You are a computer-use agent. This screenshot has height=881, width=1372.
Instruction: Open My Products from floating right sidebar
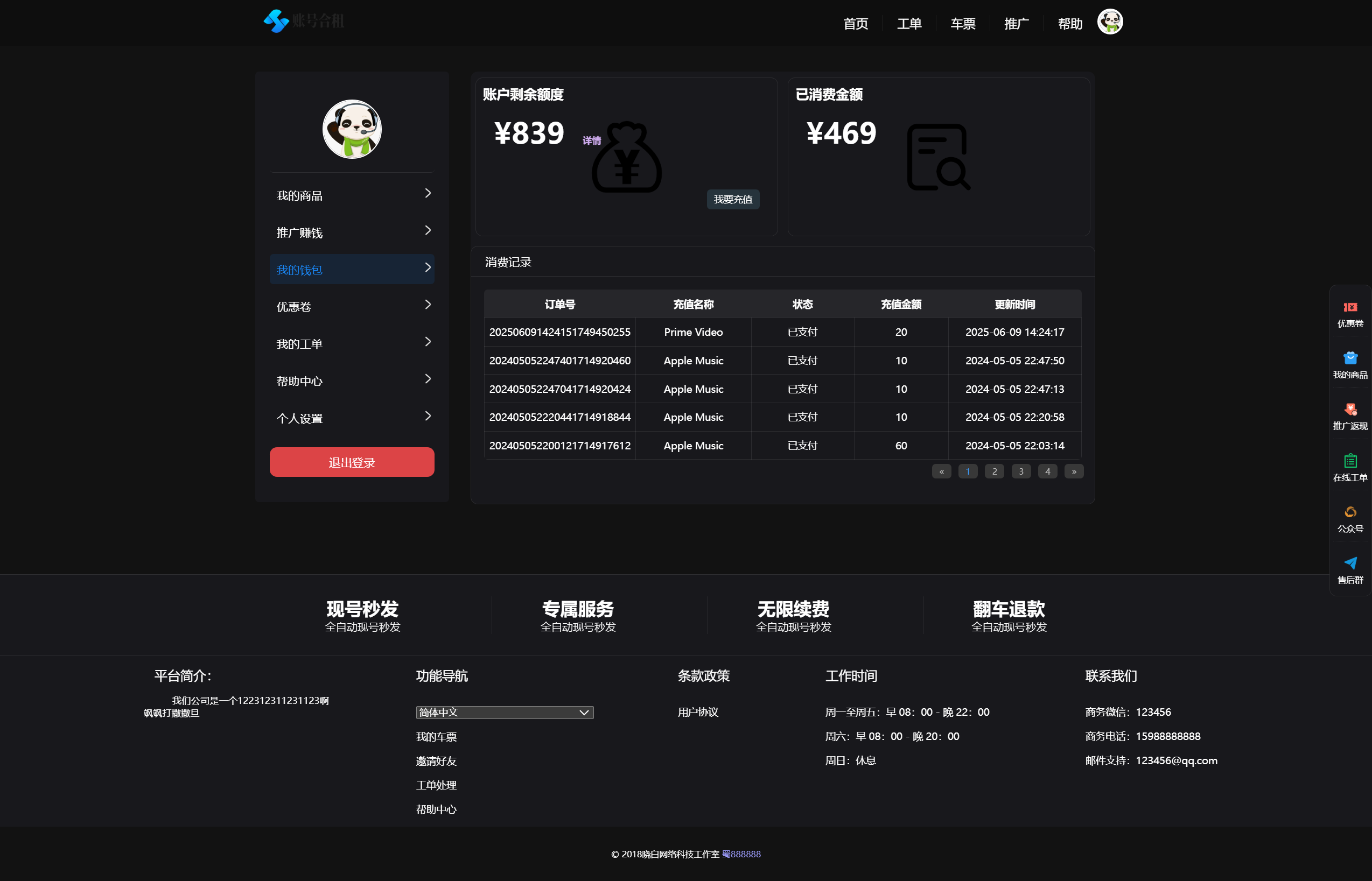click(x=1350, y=358)
